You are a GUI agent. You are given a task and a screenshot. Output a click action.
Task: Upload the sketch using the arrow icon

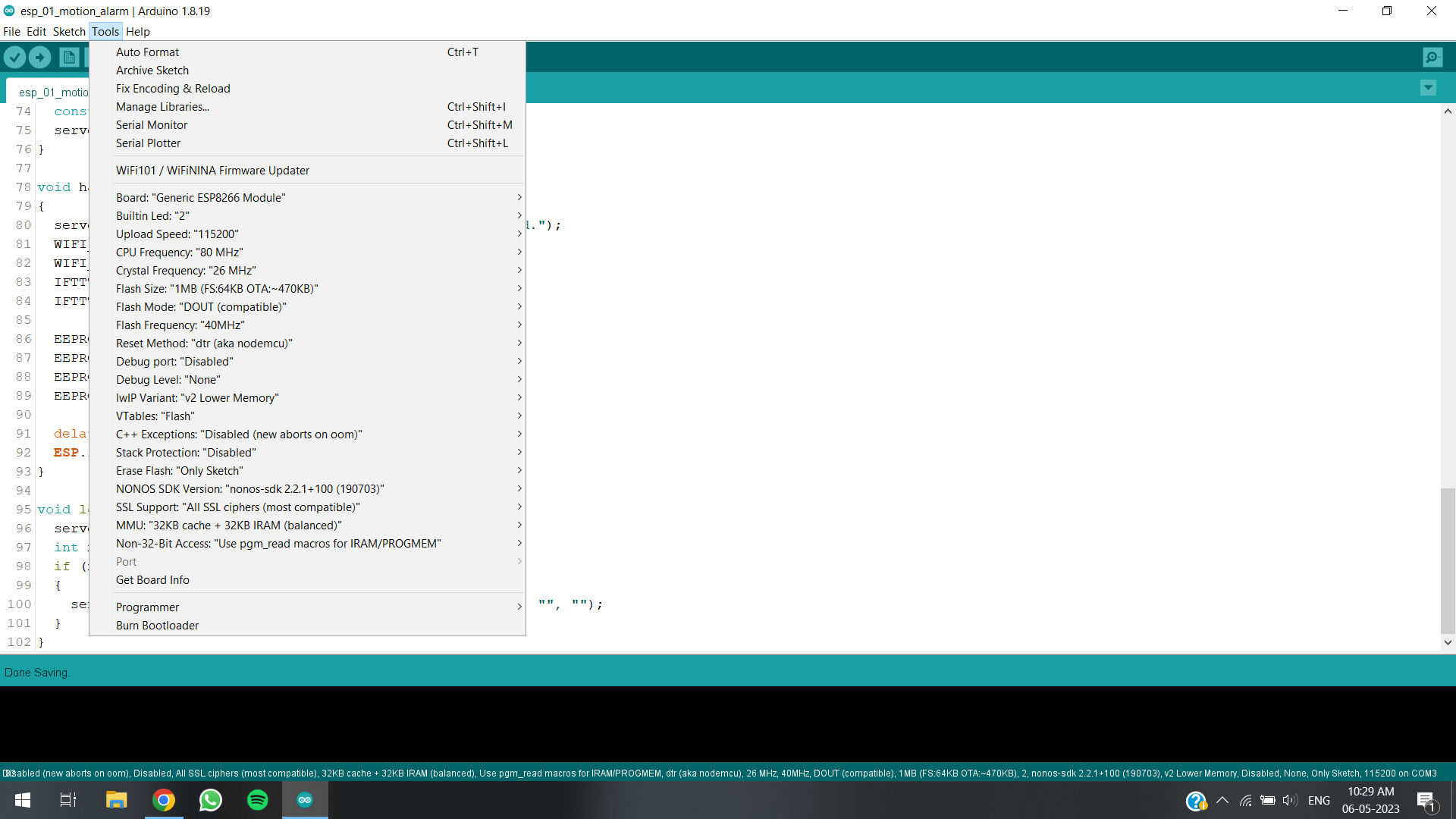tap(39, 57)
